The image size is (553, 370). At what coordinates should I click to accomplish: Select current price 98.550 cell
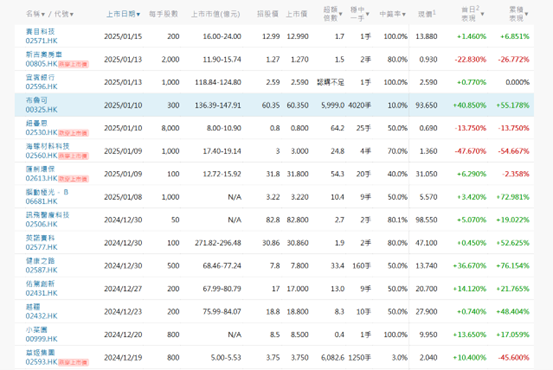point(426,220)
